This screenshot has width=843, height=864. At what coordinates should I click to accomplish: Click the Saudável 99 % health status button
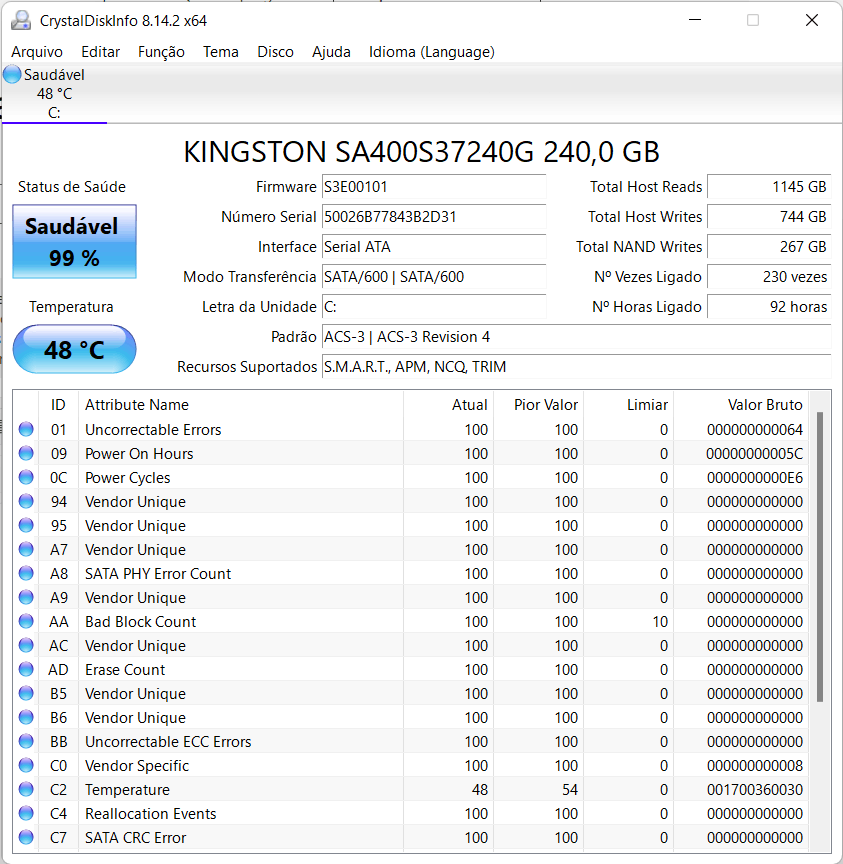click(x=74, y=241)
